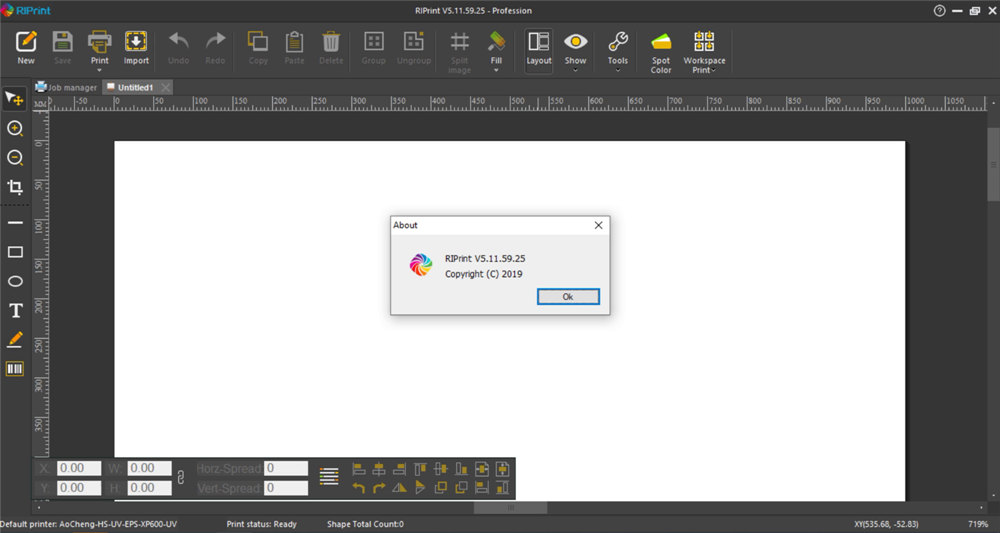Toggle the width-height link lock
This screenshot has width=1000, height=533.
(181, 478)
